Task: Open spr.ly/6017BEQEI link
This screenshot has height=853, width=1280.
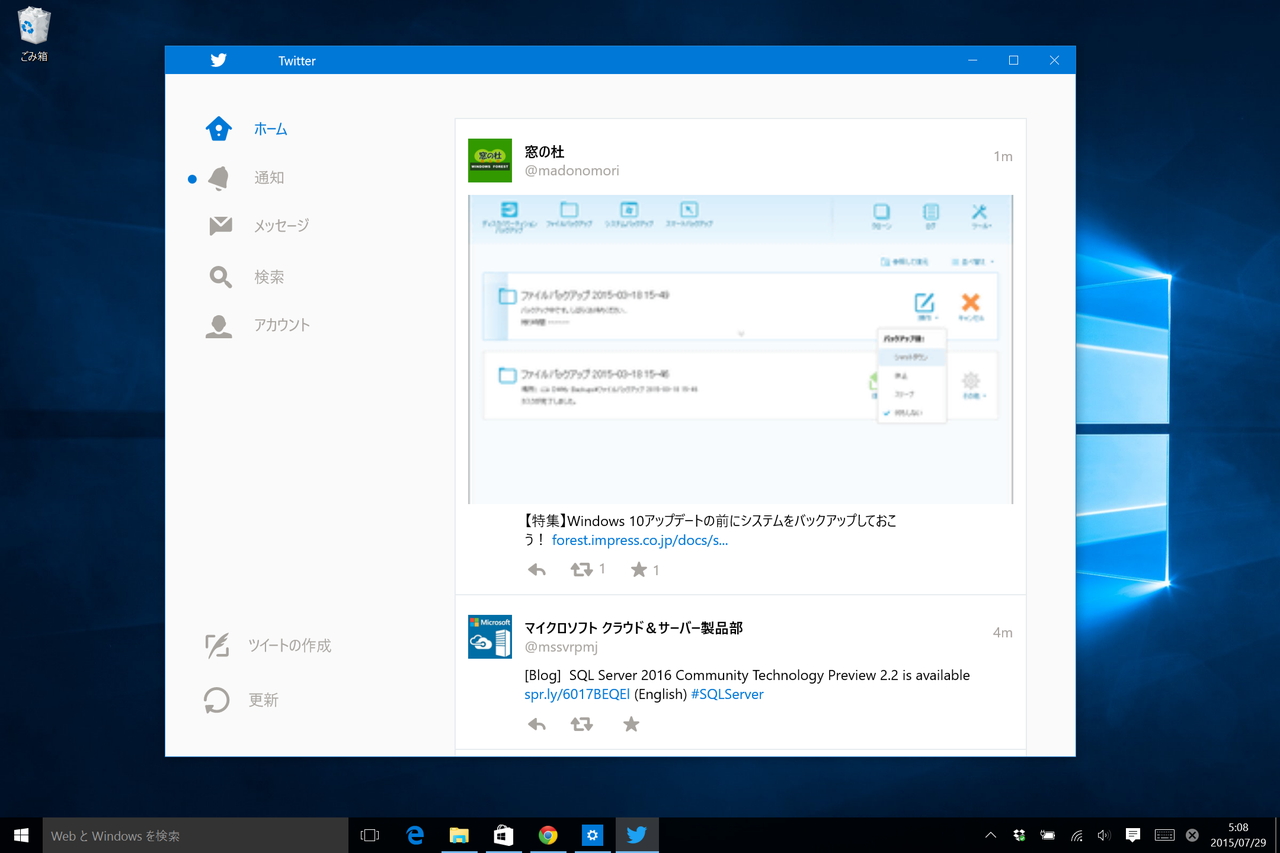Action: point(577,694)
